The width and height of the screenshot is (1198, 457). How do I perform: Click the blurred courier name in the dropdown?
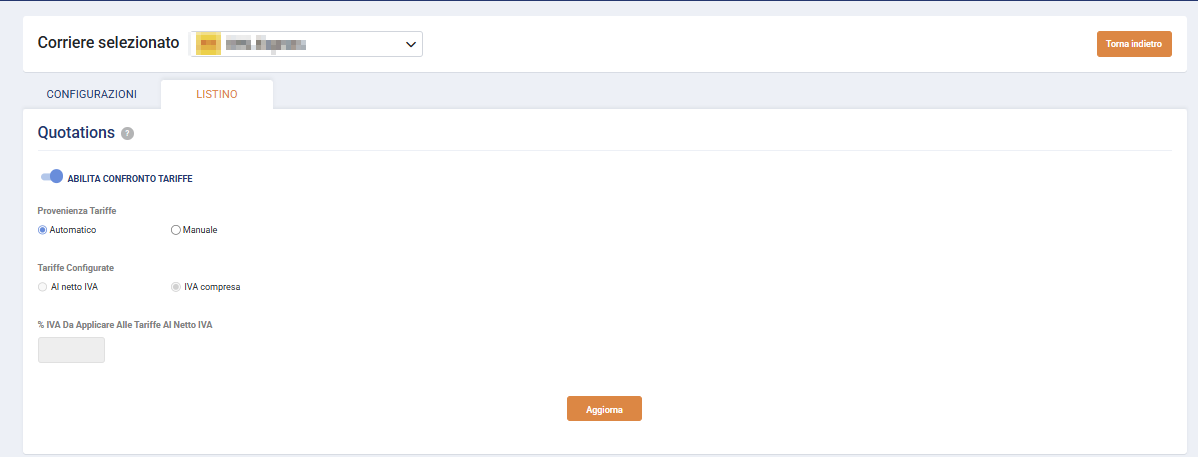(x=265, y=44)
